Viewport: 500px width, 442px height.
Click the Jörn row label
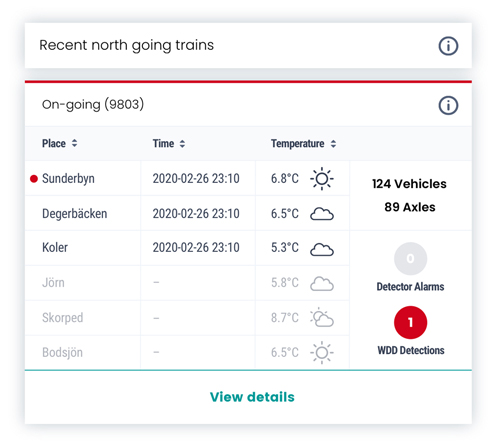pos(53,283)
